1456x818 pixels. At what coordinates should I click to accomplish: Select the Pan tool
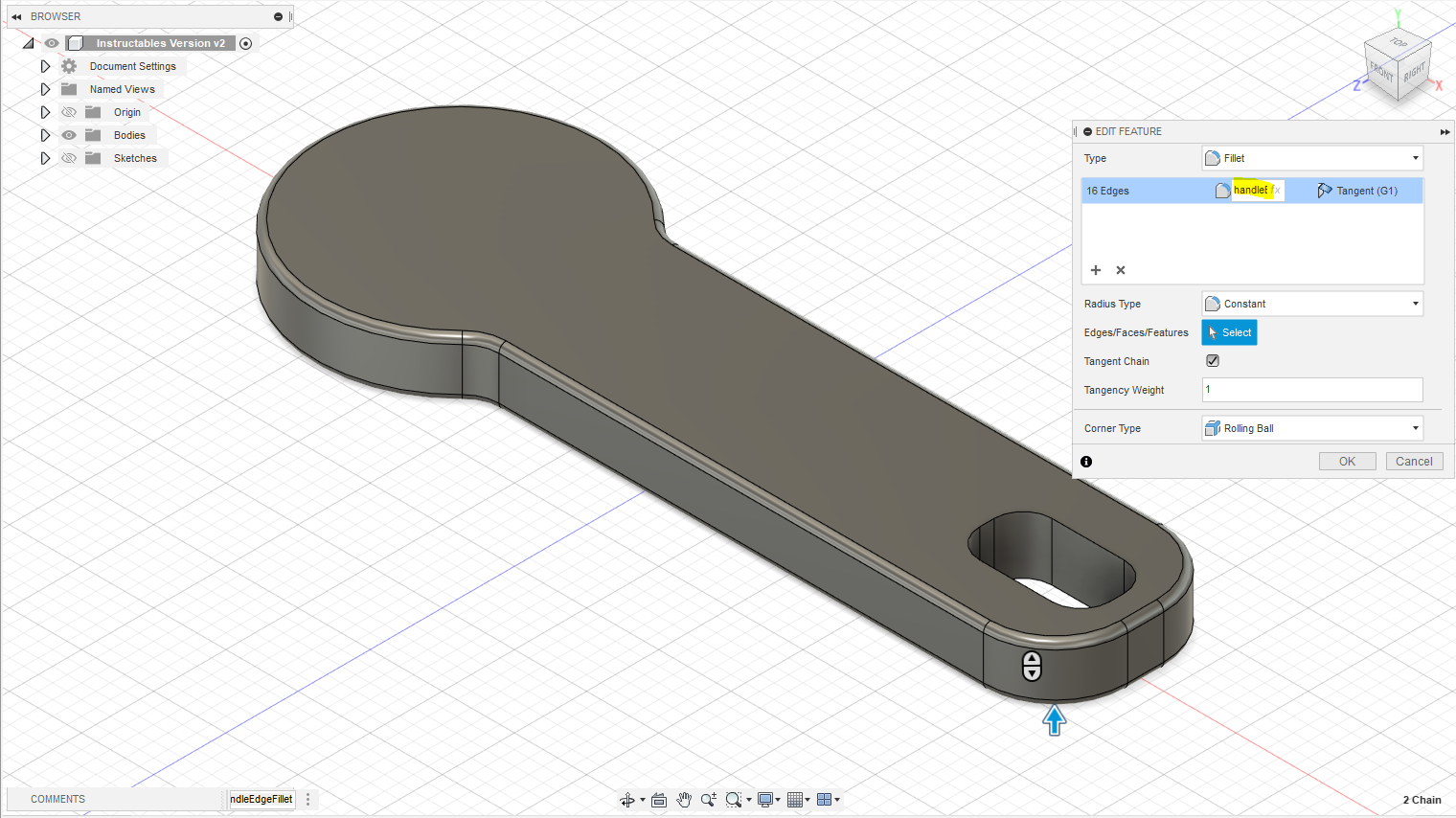click(x=684, y=799)
